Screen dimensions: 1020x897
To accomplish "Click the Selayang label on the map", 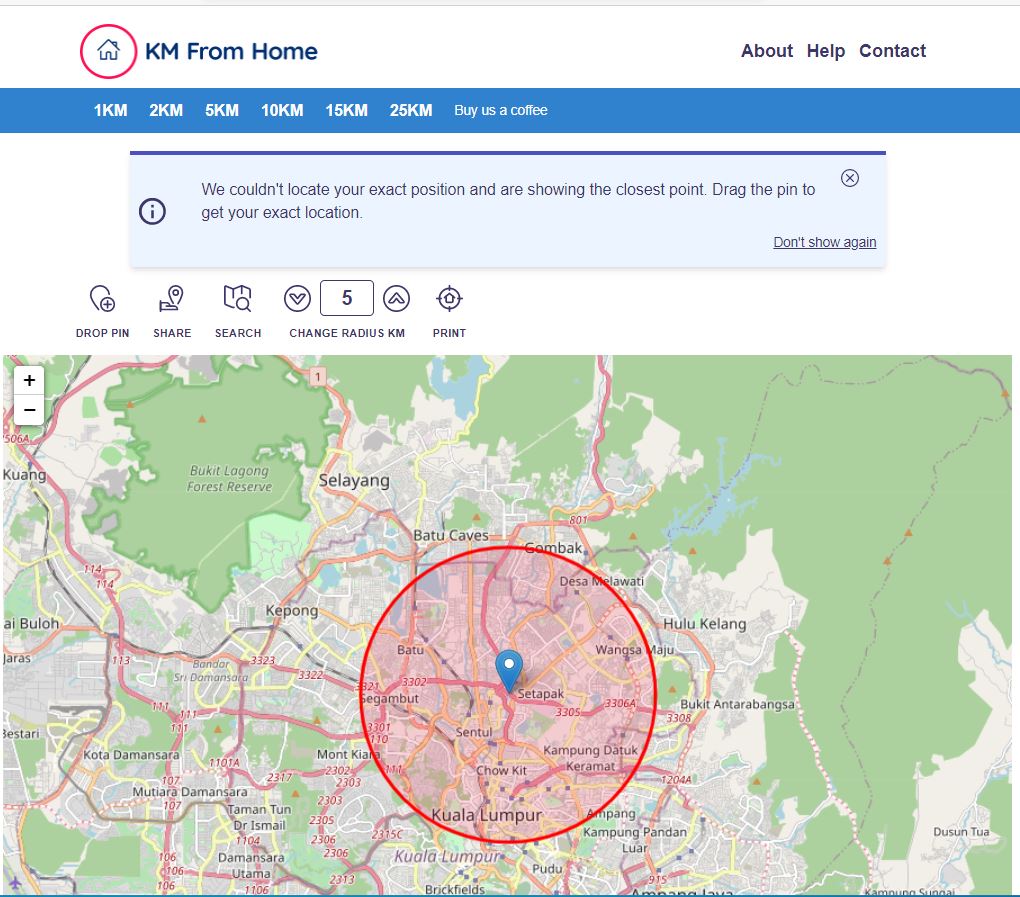I will pyautogui.click(x=354, y=481).
